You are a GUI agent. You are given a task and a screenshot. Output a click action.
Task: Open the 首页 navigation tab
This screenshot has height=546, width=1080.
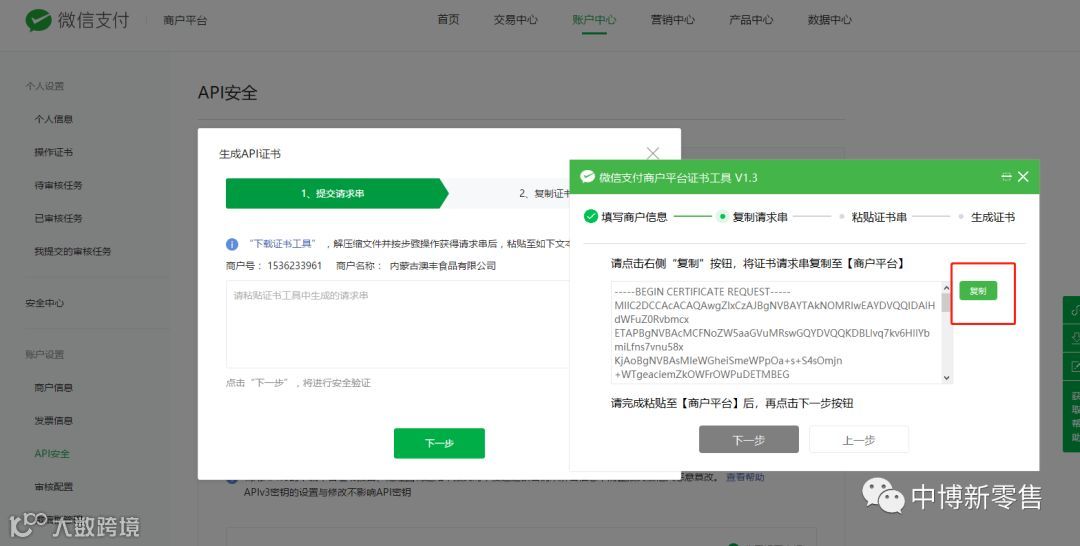[448, 19]
